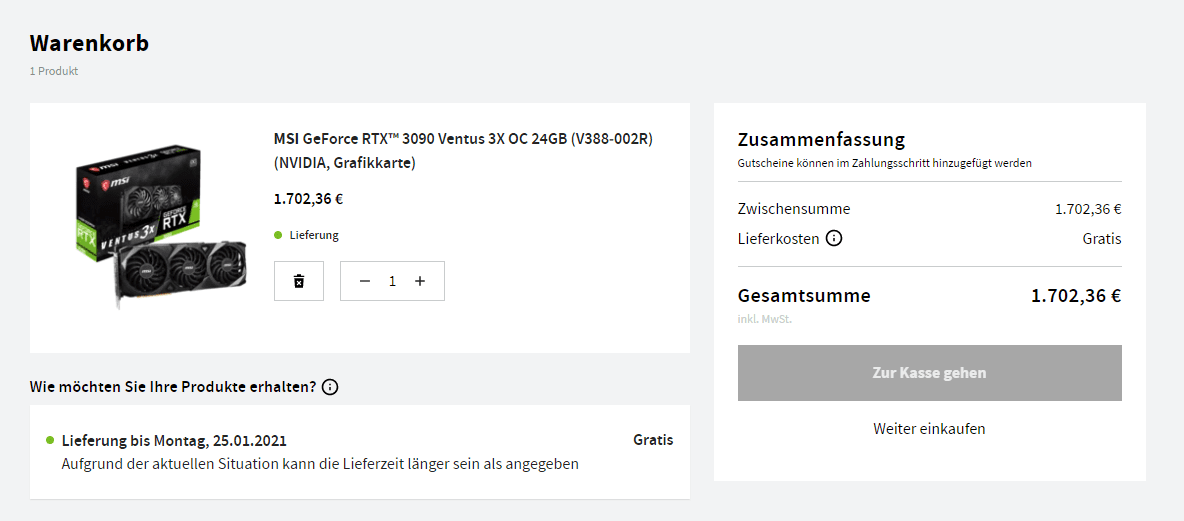The width and height of the screenshot is (1184, 521).
Task: Click the Warenkorb page heading
Action: 89,43
